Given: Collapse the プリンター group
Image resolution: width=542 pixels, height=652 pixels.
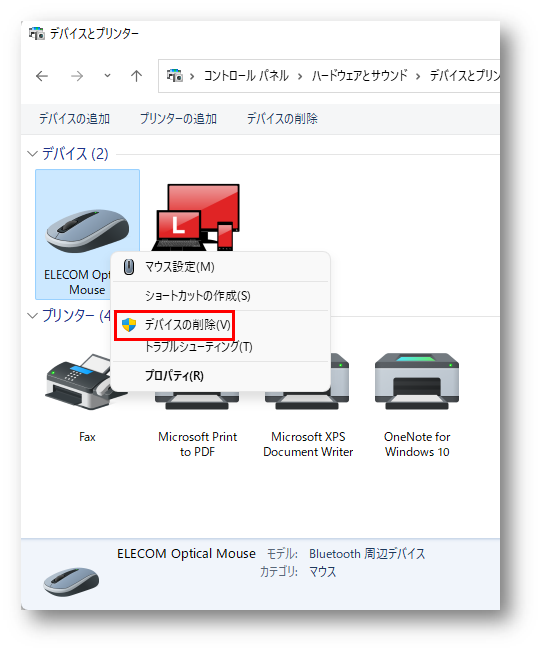Looking at the screenshot, I should pos(32,316).
